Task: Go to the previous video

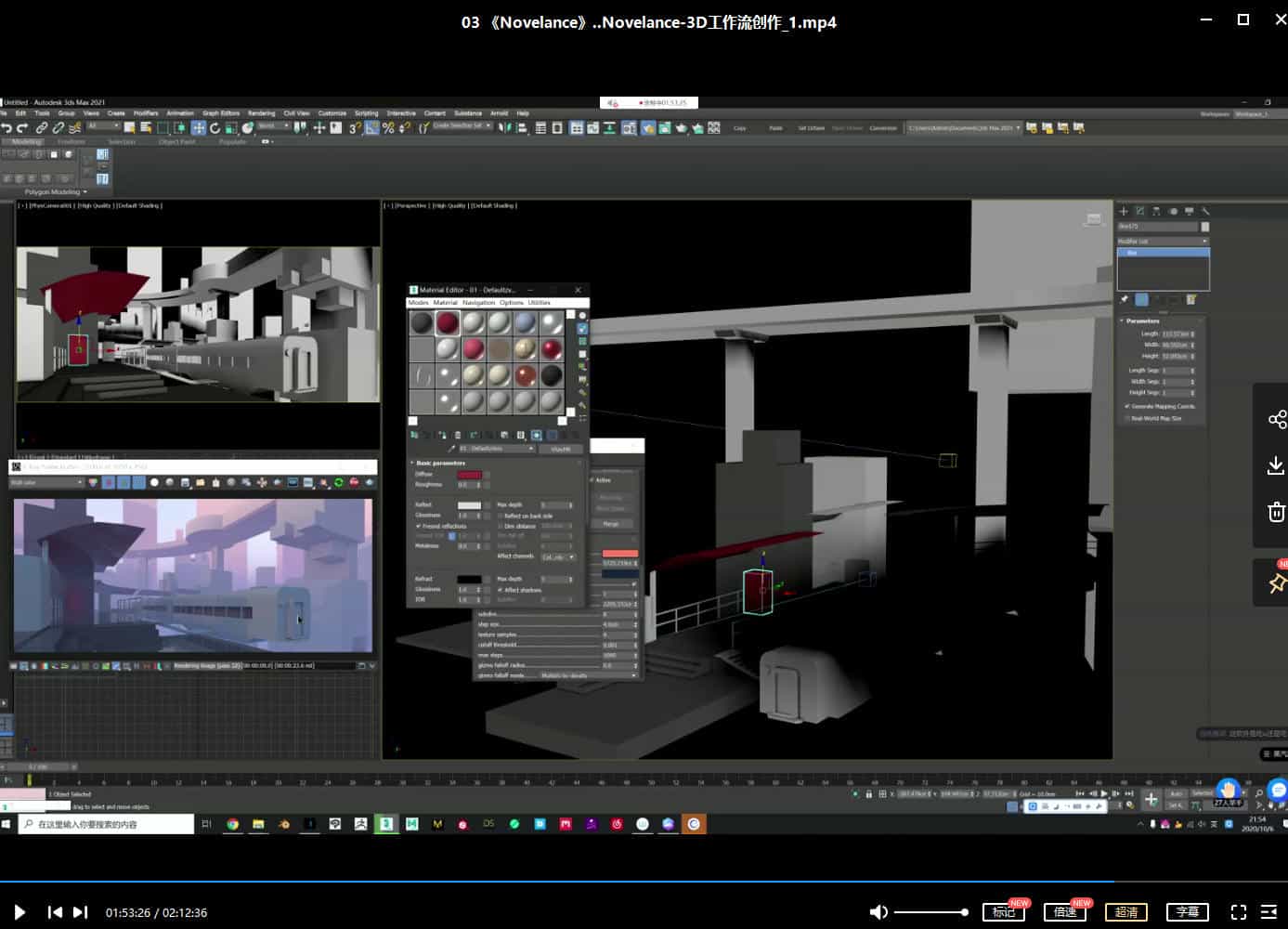Action: [x=55, y=912]
